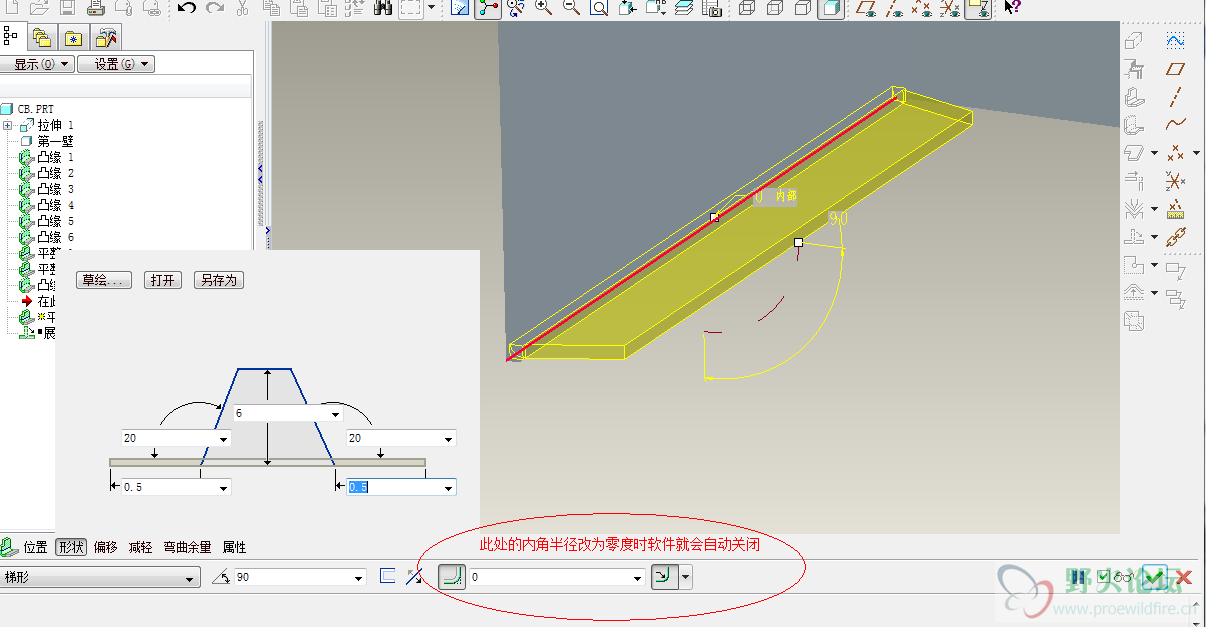Open the right angle 20 dropdown
This screenshot has width=1206, height=627.
449,438
